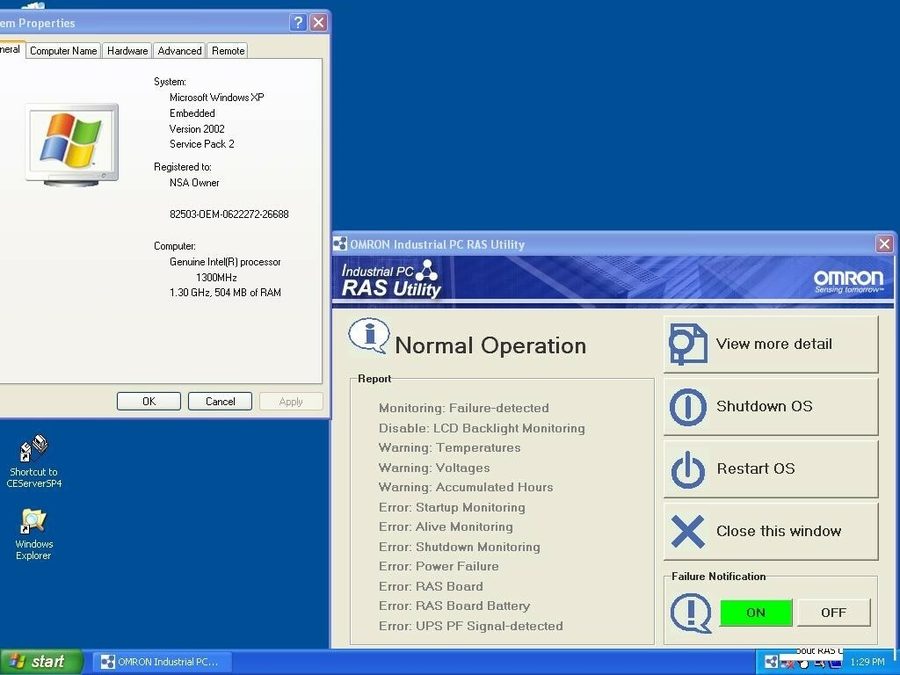The width and height of the screenshot is (900, 675).
Task: Click the Normal Operation status heading
Action: (x=491, y=346)
